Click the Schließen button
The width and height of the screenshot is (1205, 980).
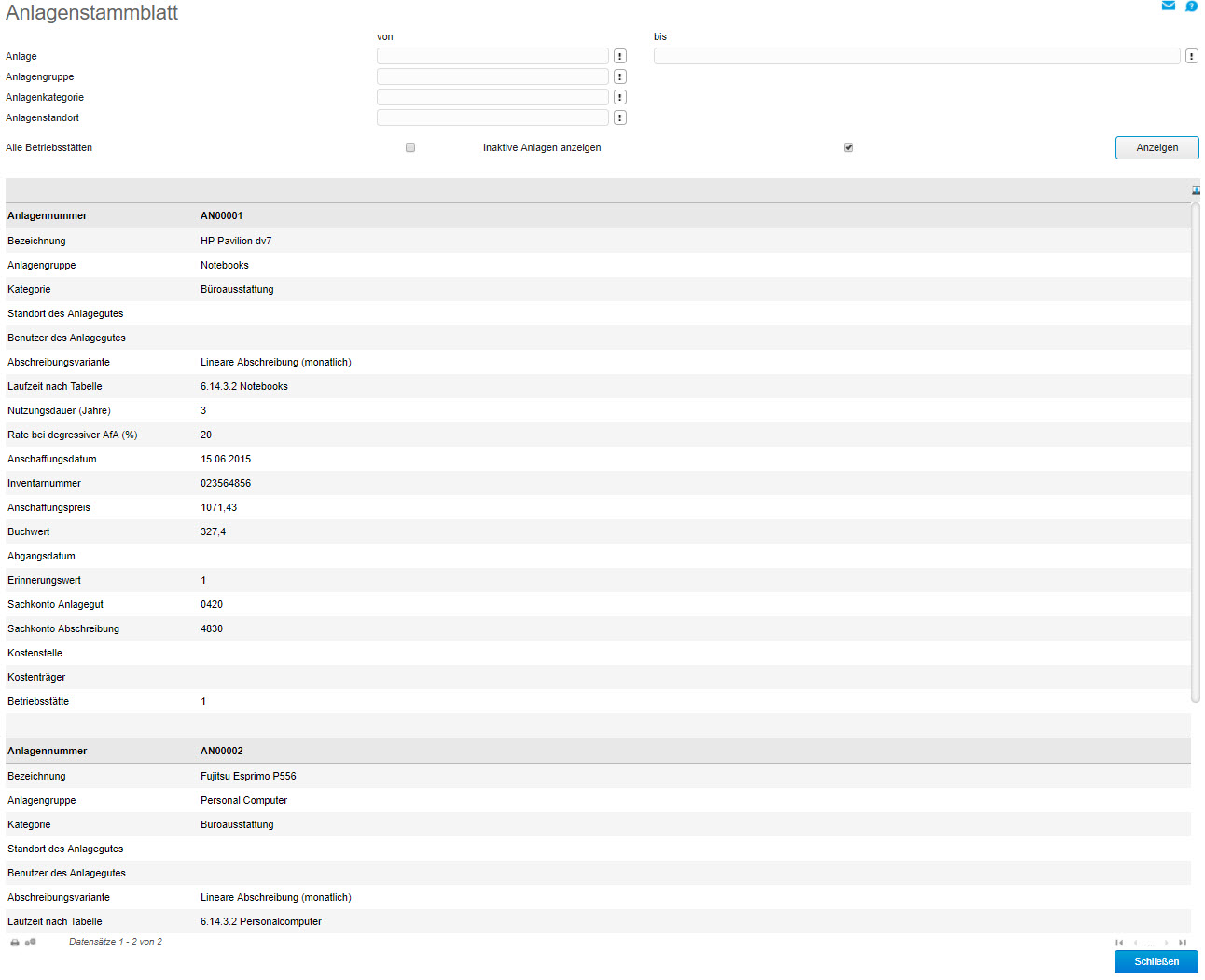coord(1157,961)
